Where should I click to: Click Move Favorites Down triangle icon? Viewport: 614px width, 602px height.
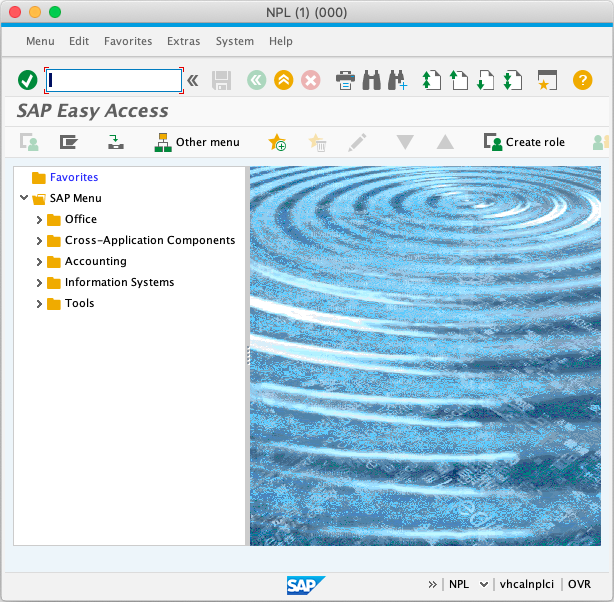pyautogui.click(x=405, y=142)
